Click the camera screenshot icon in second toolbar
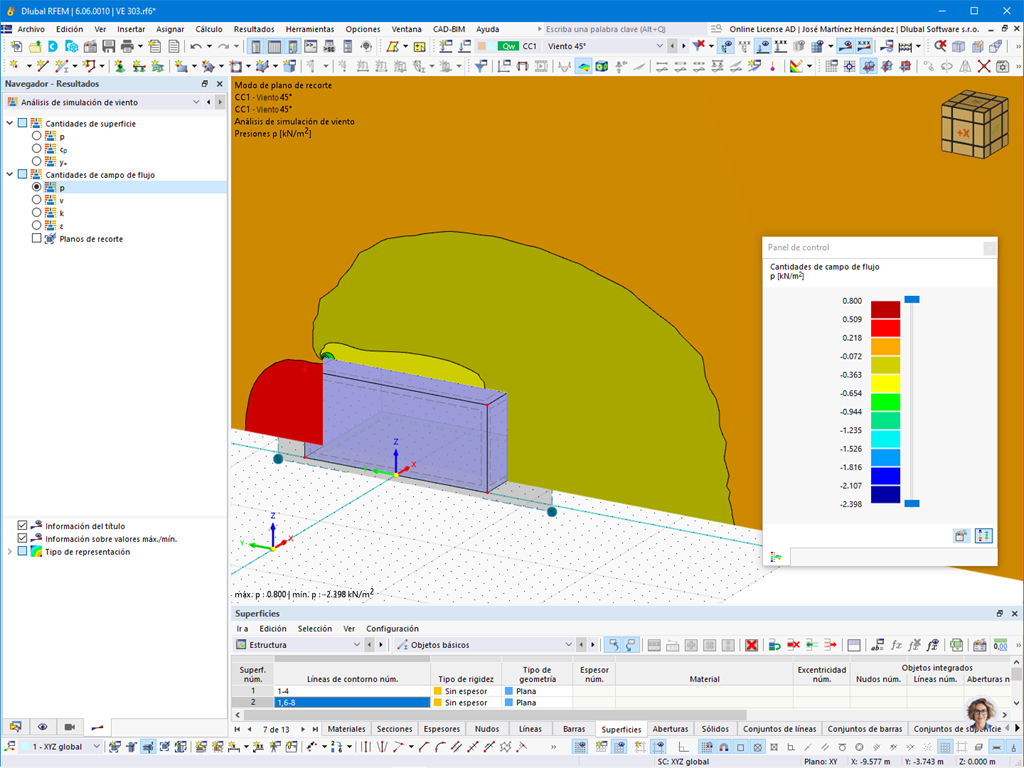 (x=1002, y=66)
